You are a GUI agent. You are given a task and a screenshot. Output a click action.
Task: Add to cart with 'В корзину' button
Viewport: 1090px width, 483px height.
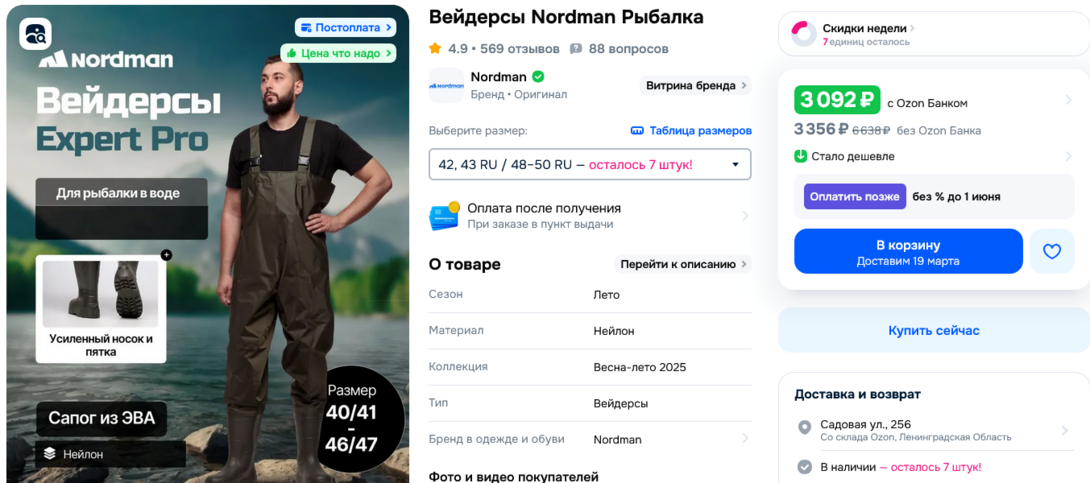[908, 251]
